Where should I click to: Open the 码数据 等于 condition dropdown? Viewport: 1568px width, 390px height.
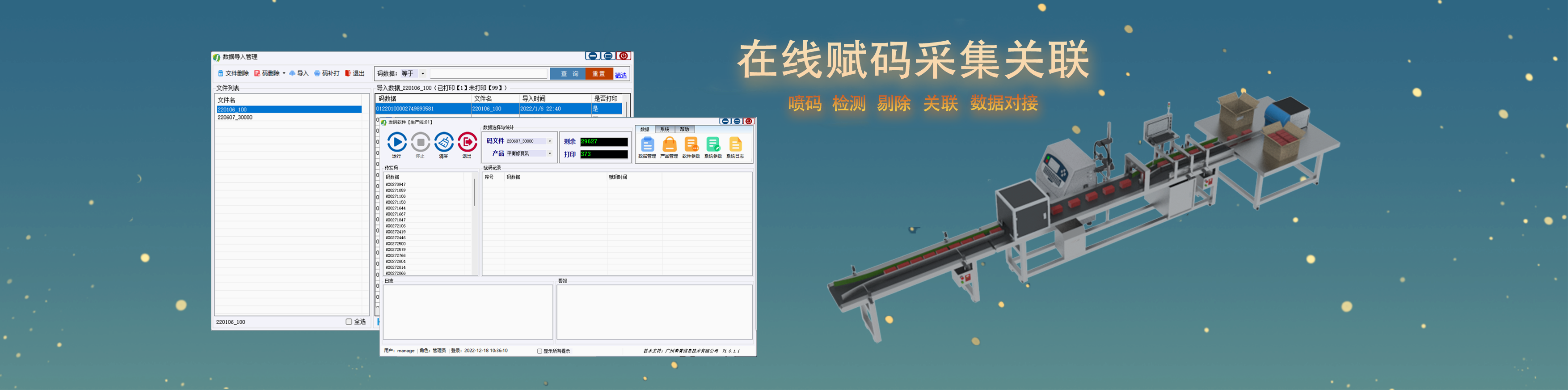(423, 74)
